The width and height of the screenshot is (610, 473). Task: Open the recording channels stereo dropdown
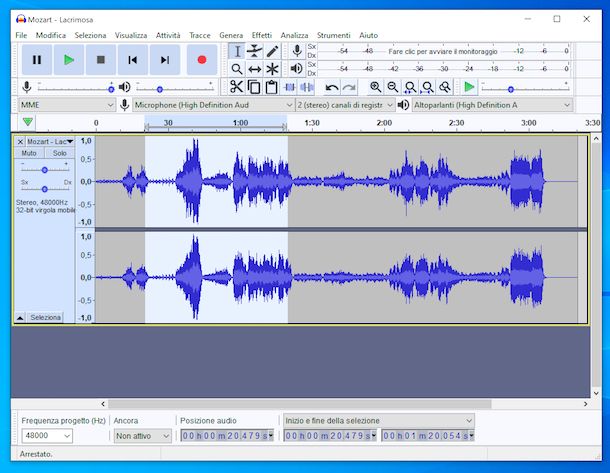tap(345, 105)
